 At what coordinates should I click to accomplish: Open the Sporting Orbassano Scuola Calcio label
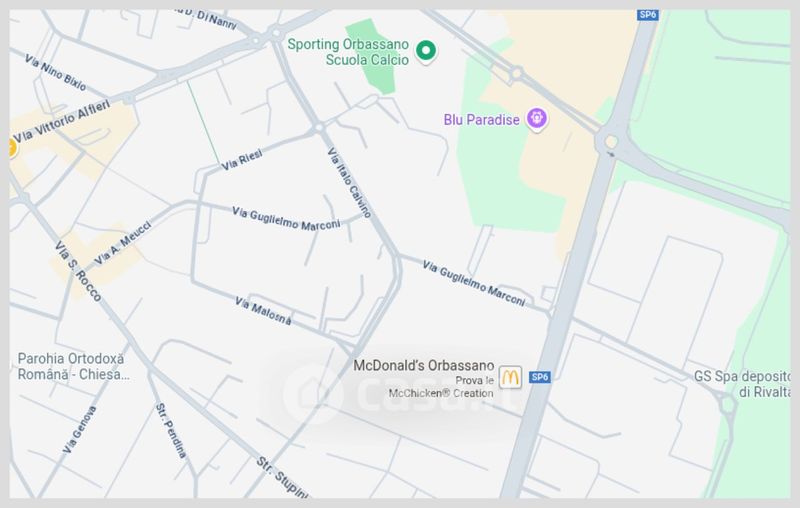click(x=348, y=52)
